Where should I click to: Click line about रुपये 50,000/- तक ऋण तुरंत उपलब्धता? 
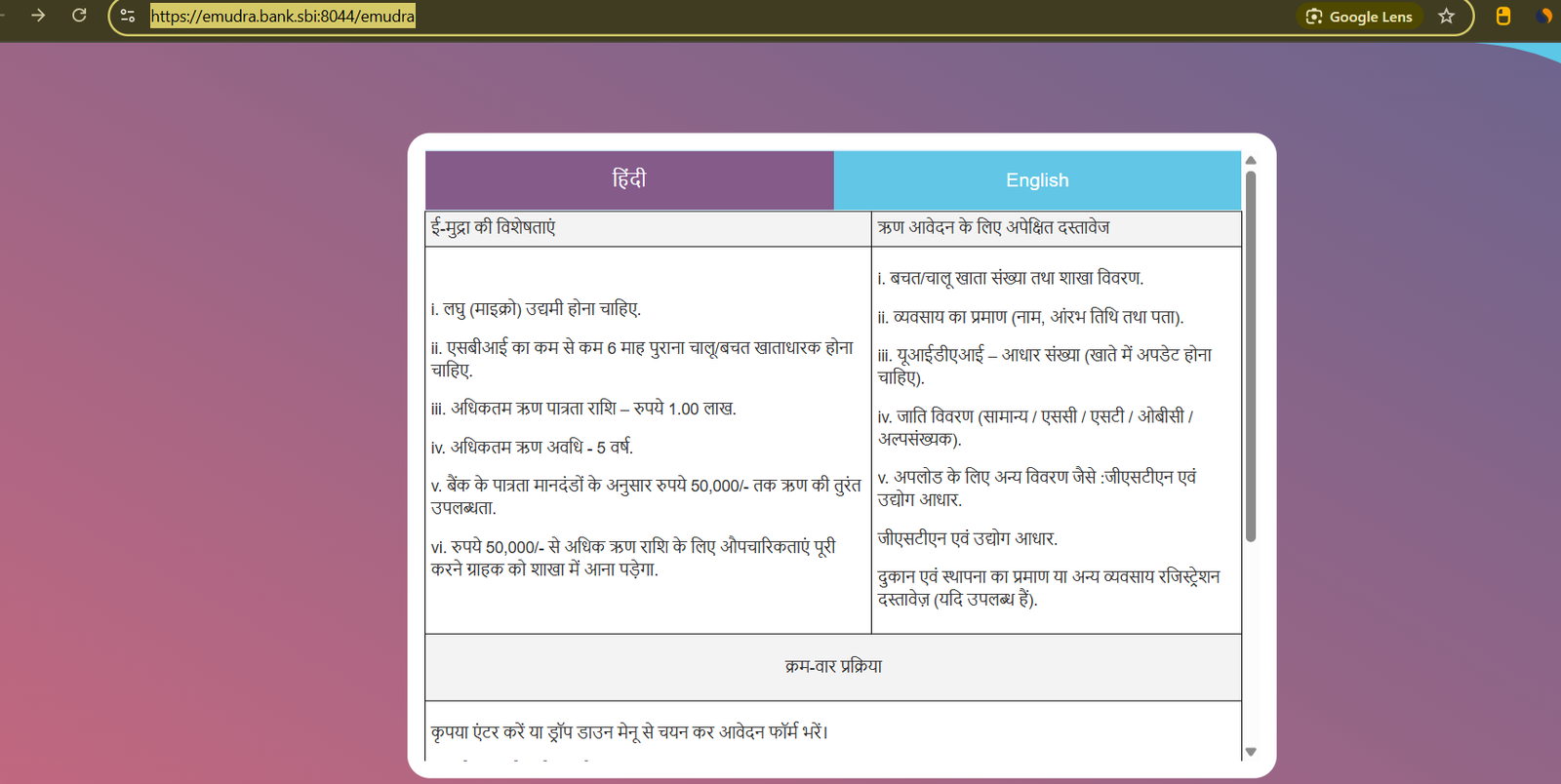tap(646, 496)
